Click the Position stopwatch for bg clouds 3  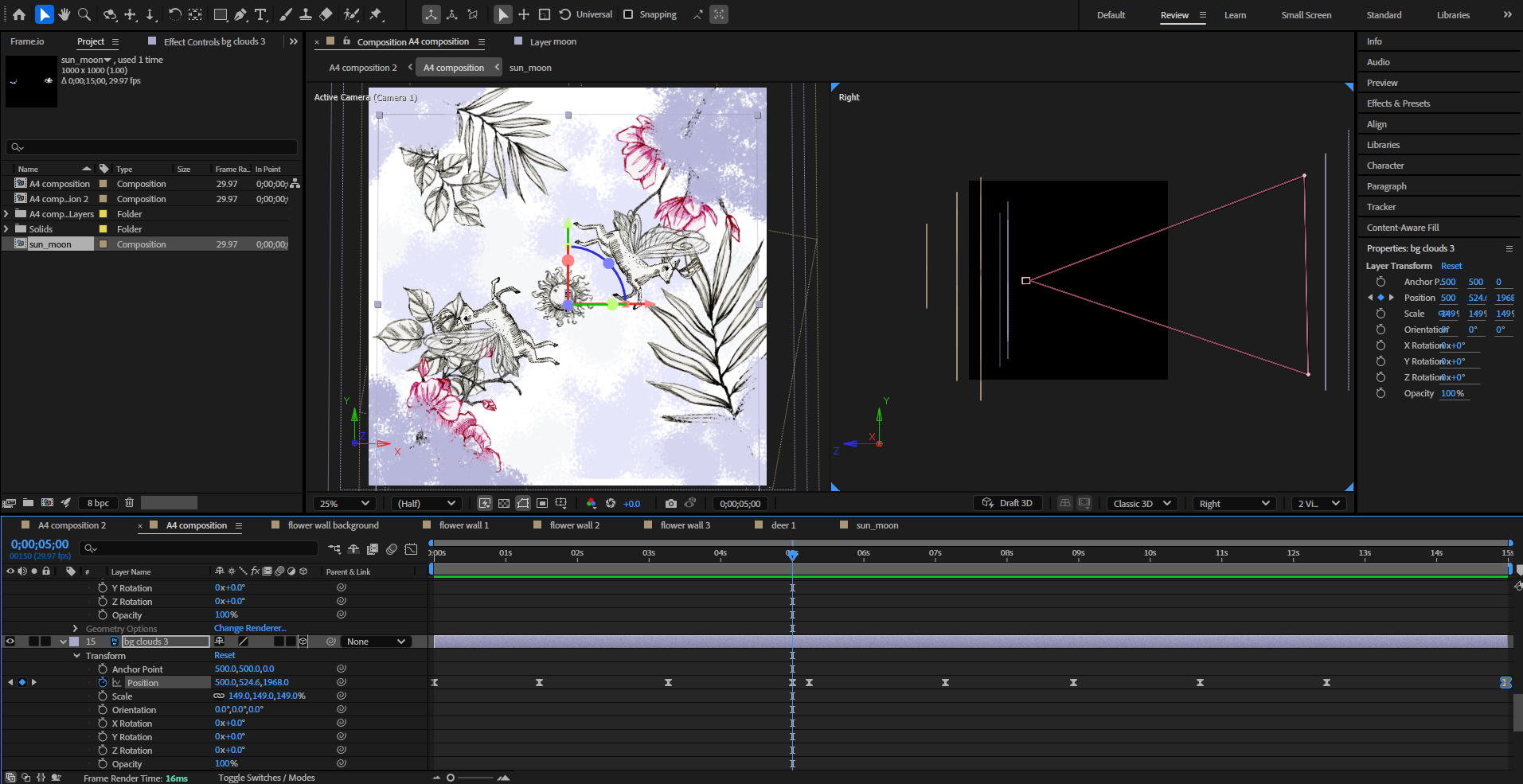pyautogui.click(x=103, y=682)
